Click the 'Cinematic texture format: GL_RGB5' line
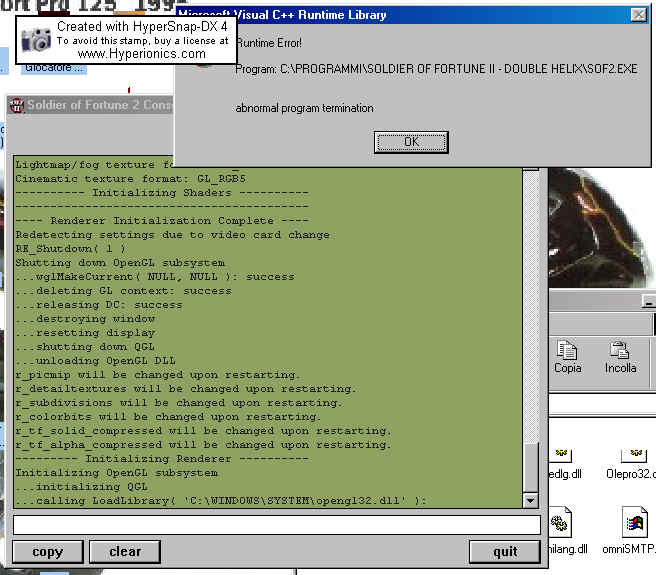The width and height of the screenshot is (656, 575). click(x=131, y=179)
